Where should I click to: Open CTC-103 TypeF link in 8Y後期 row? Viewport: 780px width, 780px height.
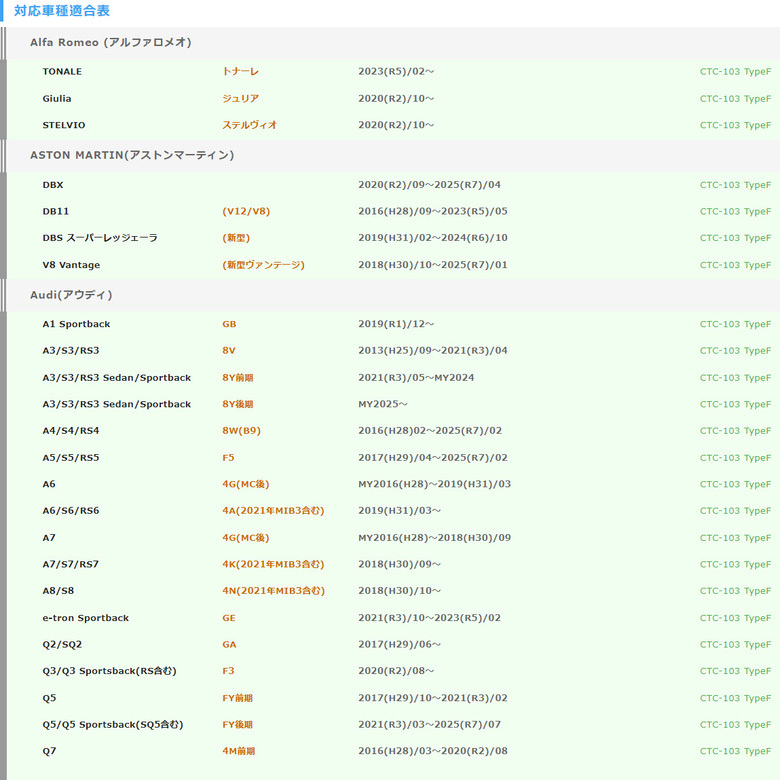click(x=735, y=404)
